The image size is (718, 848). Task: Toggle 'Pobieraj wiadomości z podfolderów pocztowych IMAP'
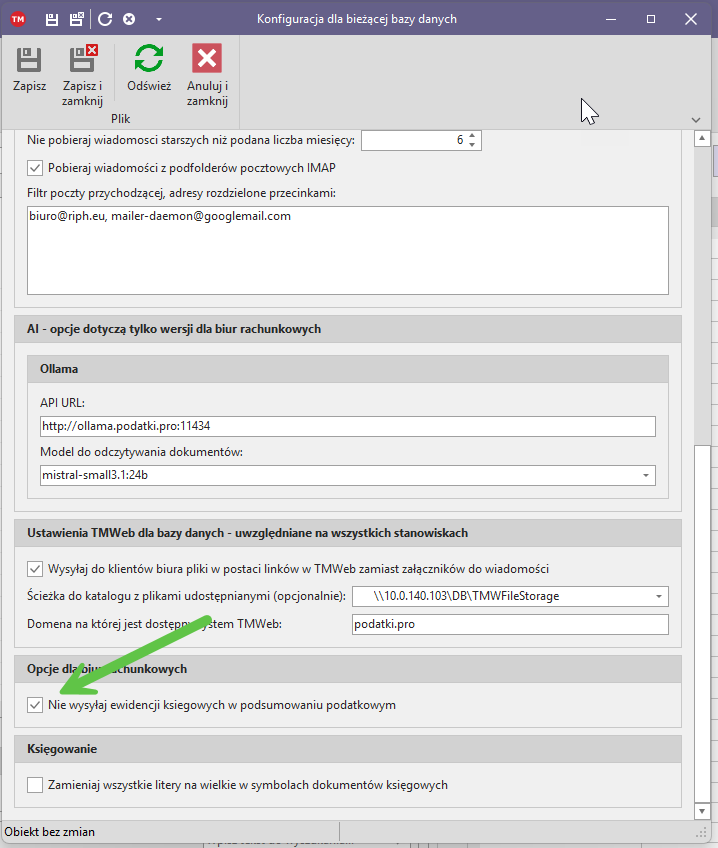[36, 168]
